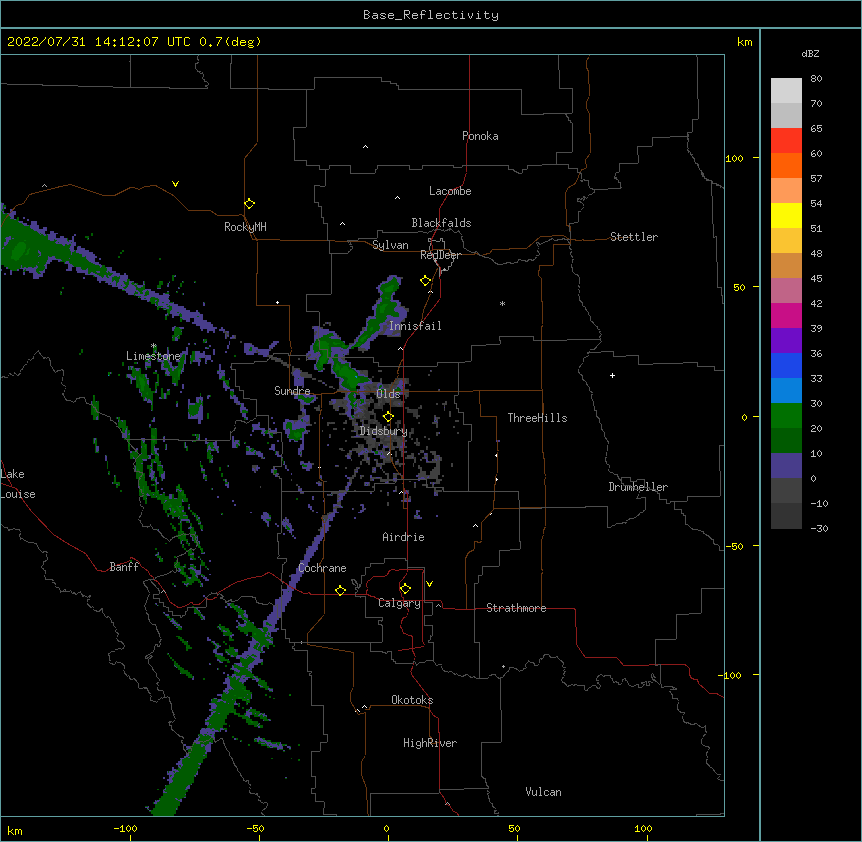
Task: Click the dBZ legend heading
Action: [810, 53]
